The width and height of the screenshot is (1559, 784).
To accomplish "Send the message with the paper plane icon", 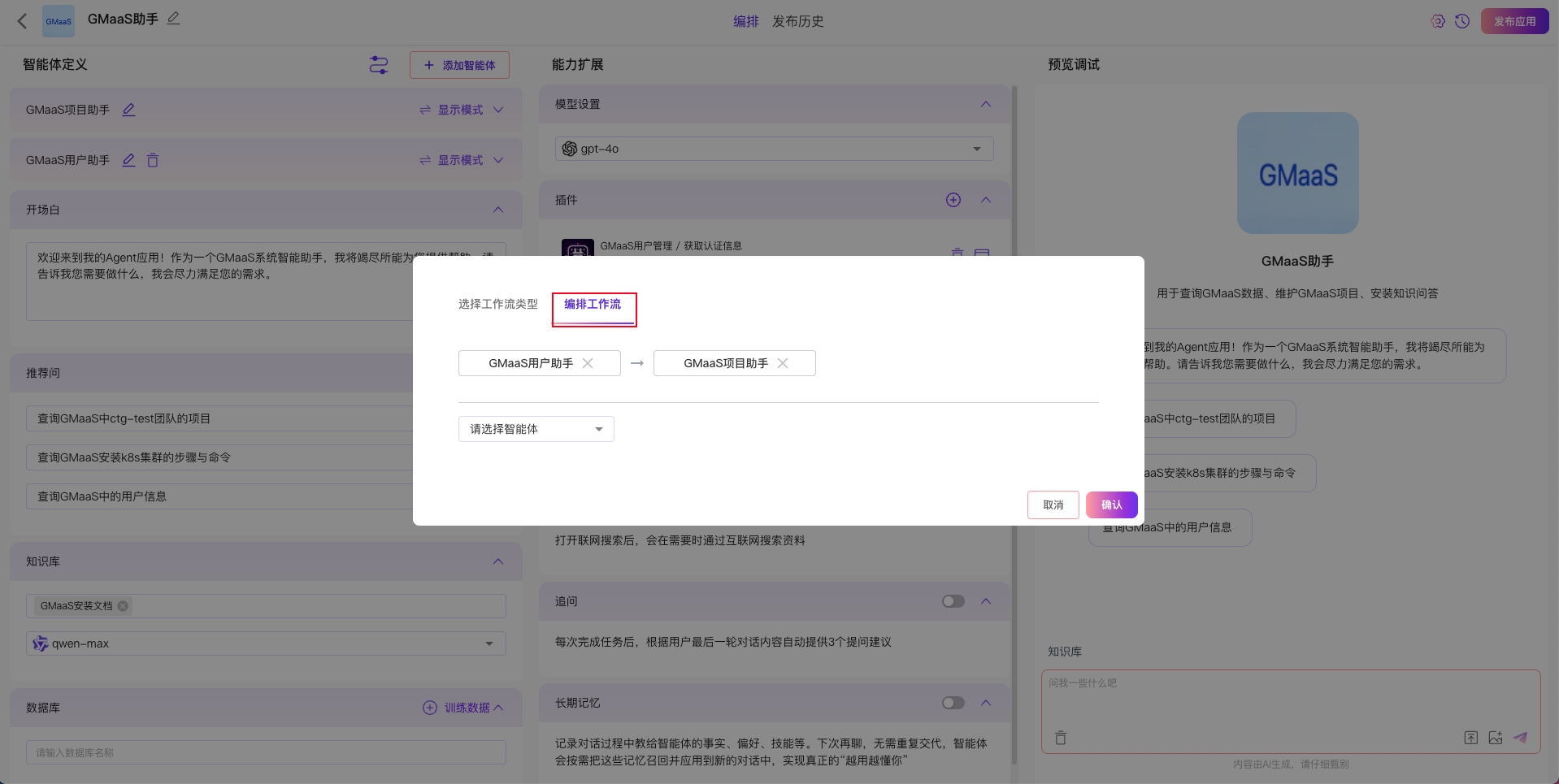I will point(1521,738).
